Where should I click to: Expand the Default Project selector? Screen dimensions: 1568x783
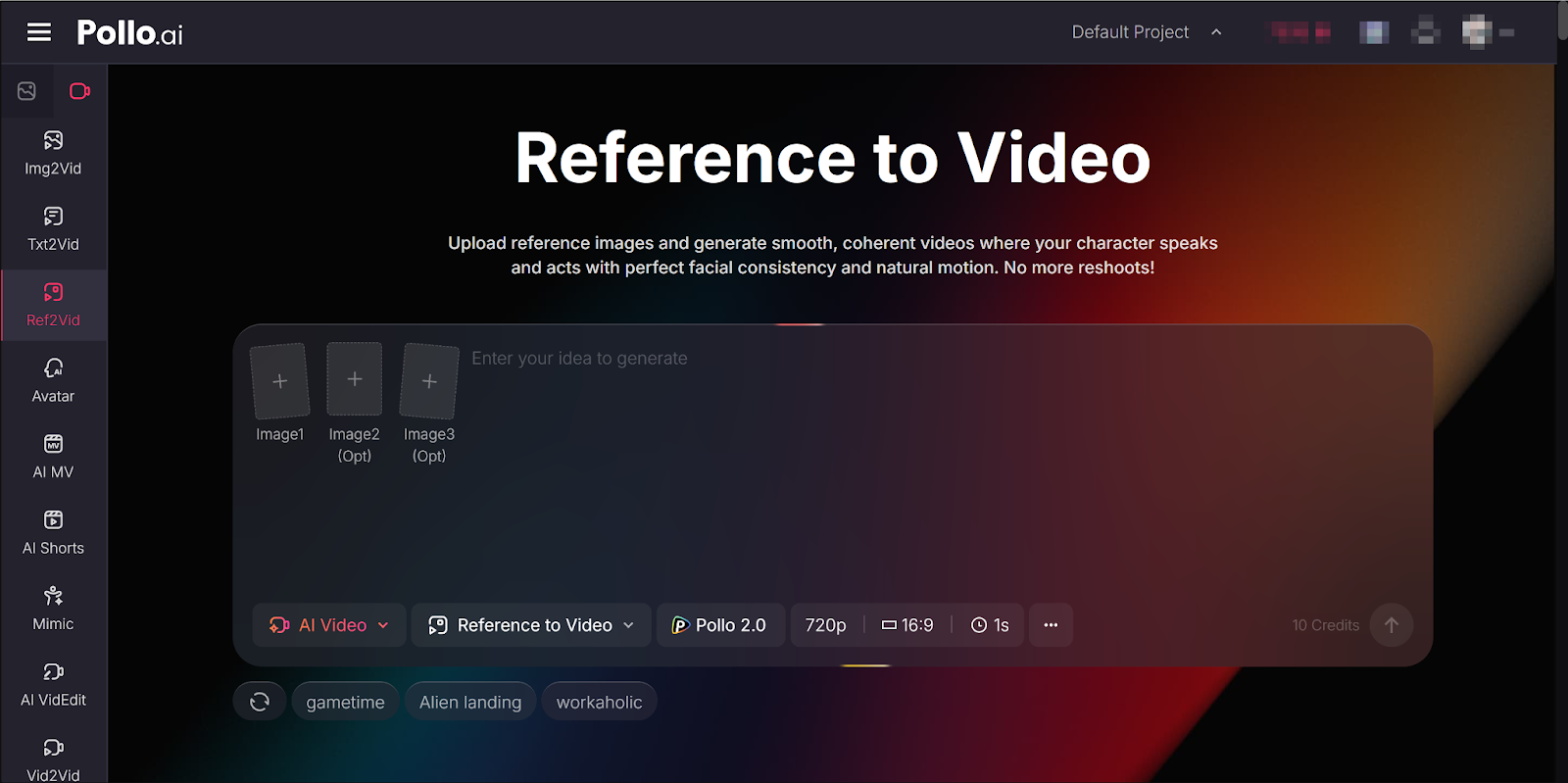(x=1146, y=32)
